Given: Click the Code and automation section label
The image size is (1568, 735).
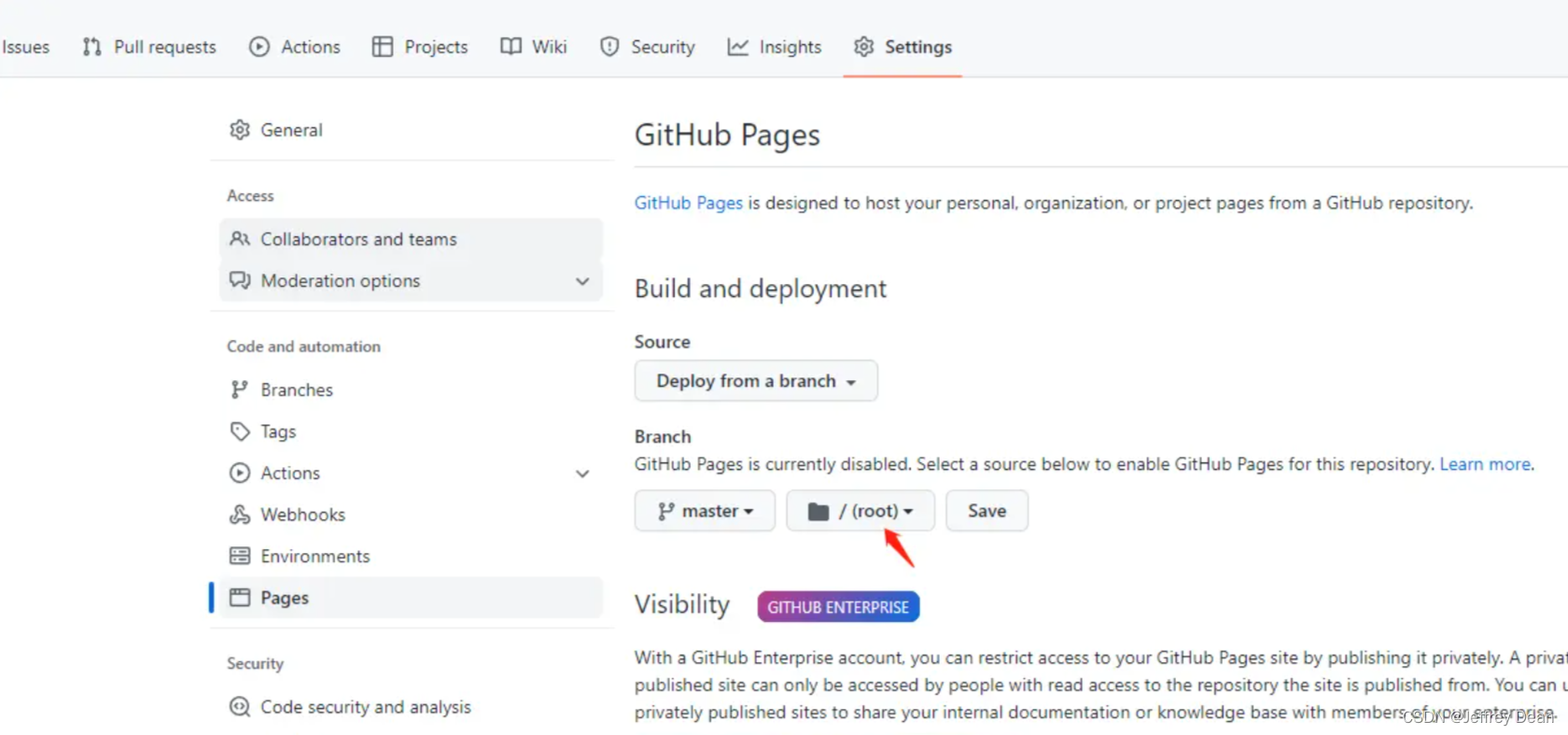Looking at the screenshot, I should tap(303, 346).
